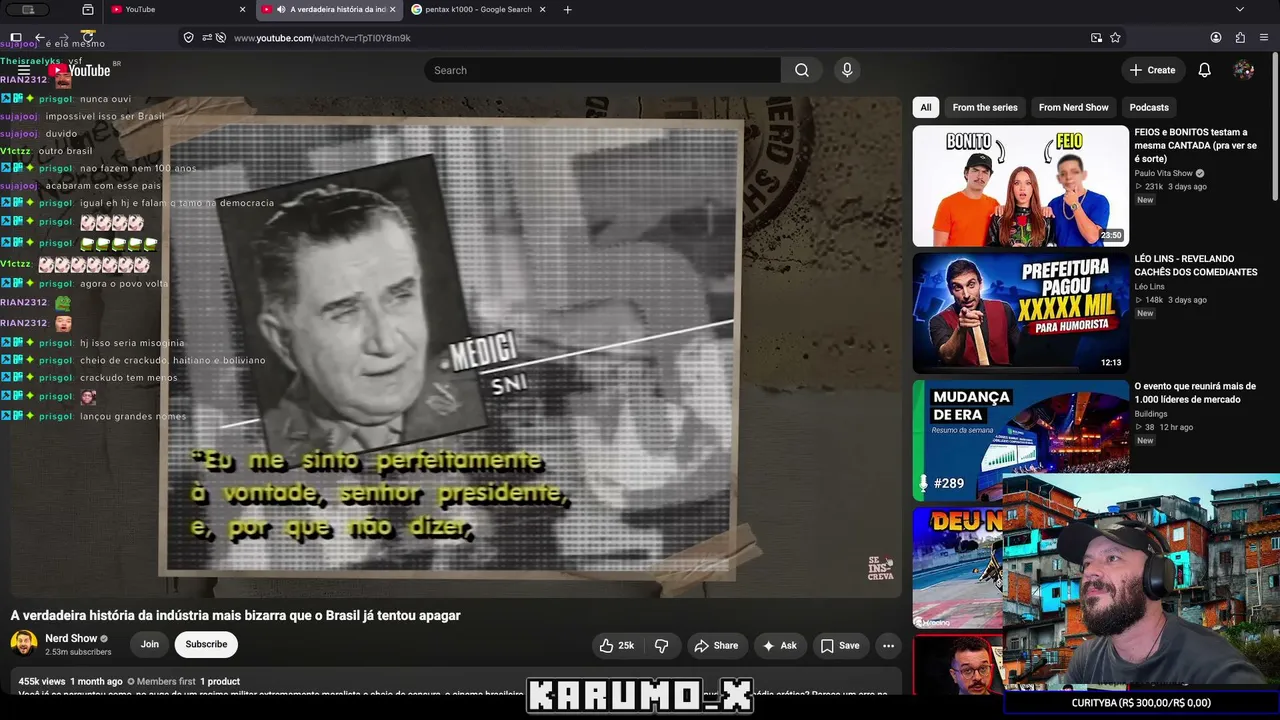Select the From Nerd Show chip
Screen dimensions: 1280x720
point(1073,107)
